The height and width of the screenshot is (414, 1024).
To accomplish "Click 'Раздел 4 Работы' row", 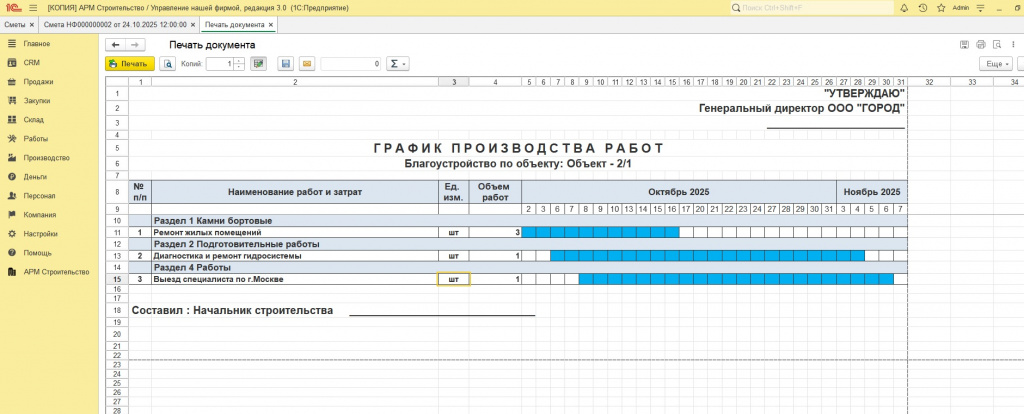I will 518,268.
